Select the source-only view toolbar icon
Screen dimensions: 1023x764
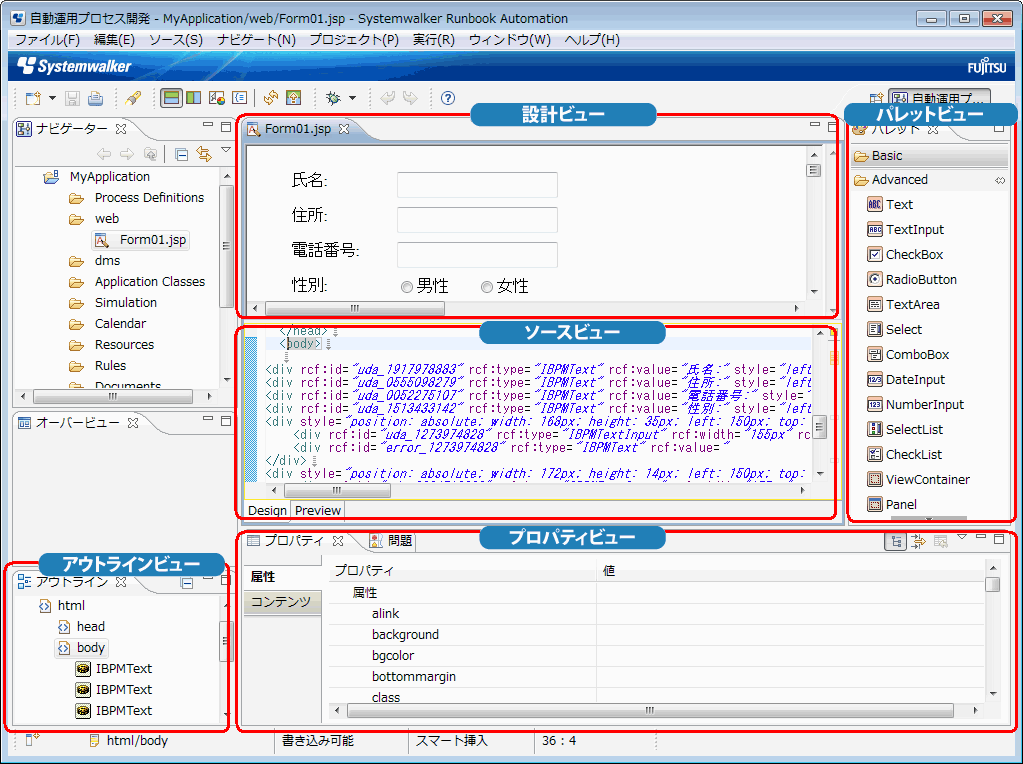(239, 99)
